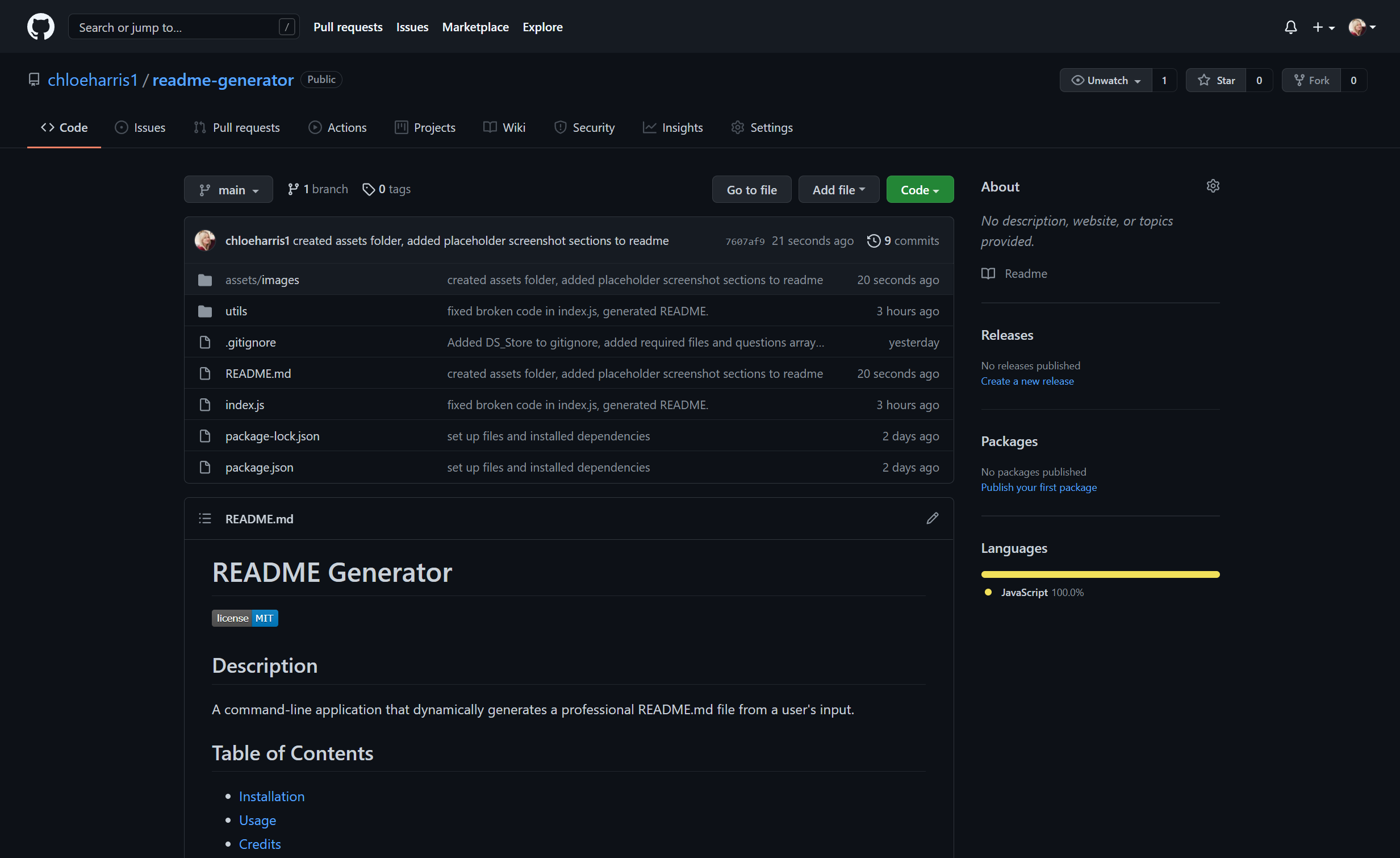
Task: Open the tags icon showing 0 tags
Action: [368, 189]
